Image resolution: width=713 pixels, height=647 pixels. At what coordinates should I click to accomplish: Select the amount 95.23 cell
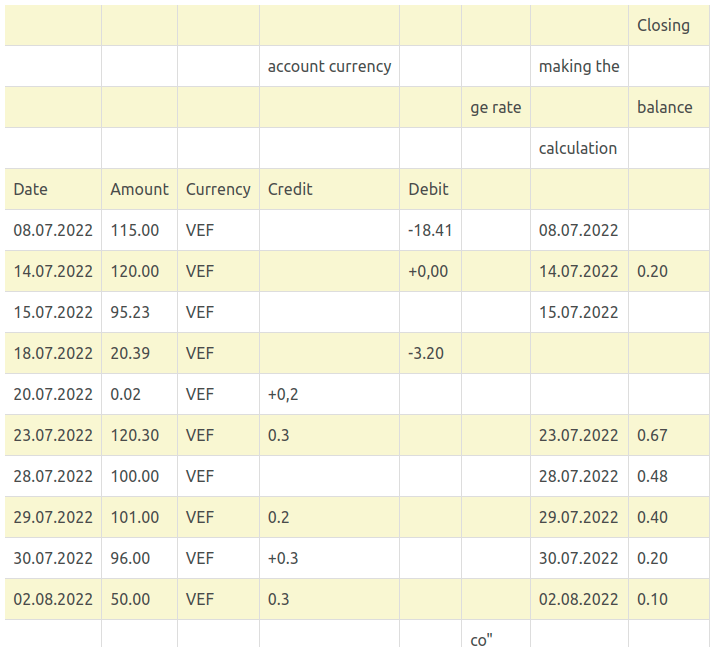131,312
